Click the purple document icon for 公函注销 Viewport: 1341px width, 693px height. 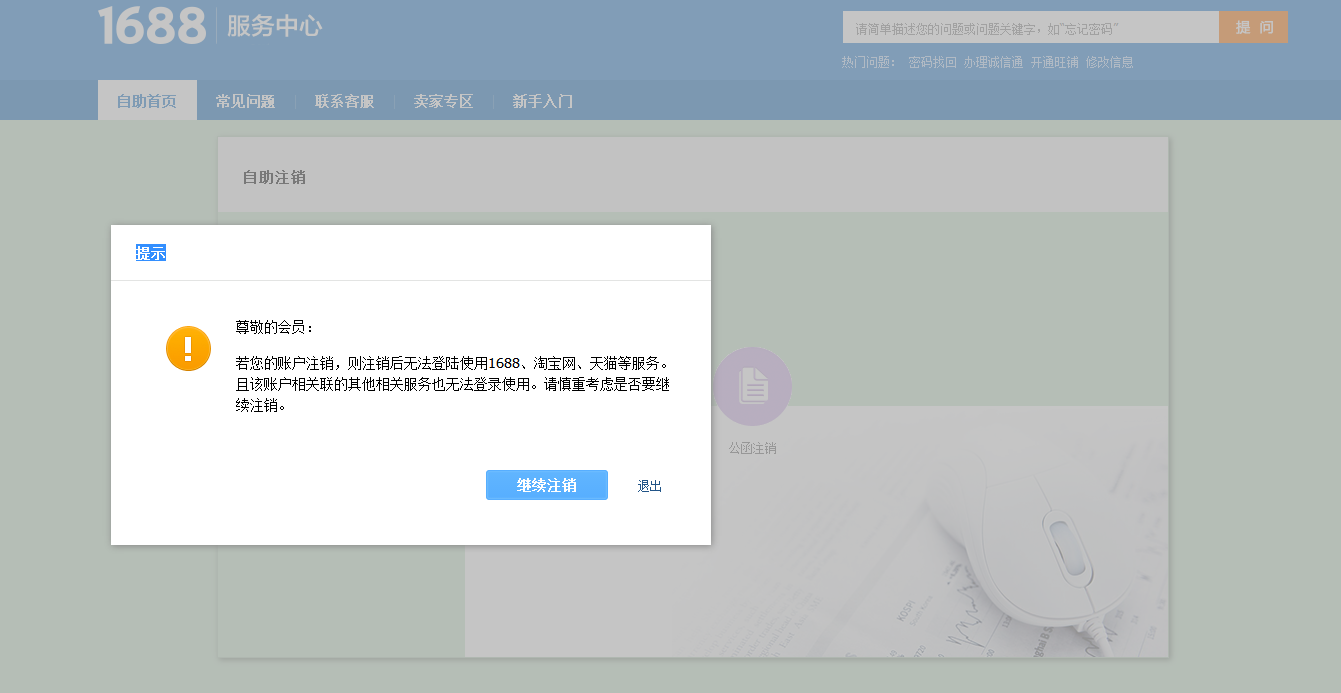753,386
